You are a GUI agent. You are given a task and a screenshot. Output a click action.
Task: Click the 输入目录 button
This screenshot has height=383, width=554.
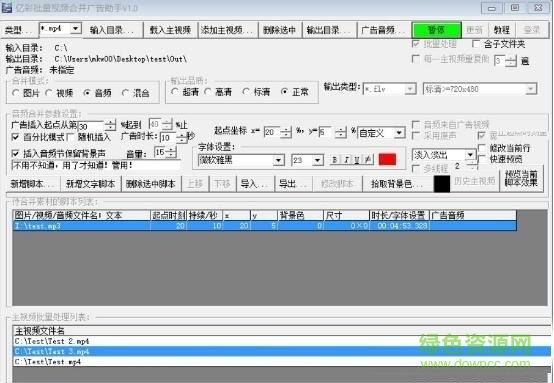(x=113, y=30)
